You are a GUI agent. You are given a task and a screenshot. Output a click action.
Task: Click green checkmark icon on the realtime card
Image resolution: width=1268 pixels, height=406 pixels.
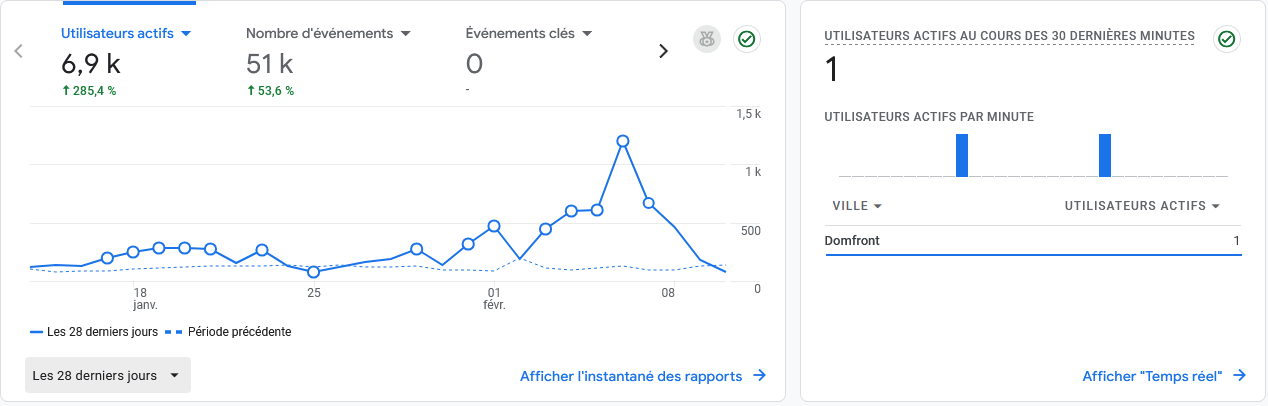click(1226, 40)
